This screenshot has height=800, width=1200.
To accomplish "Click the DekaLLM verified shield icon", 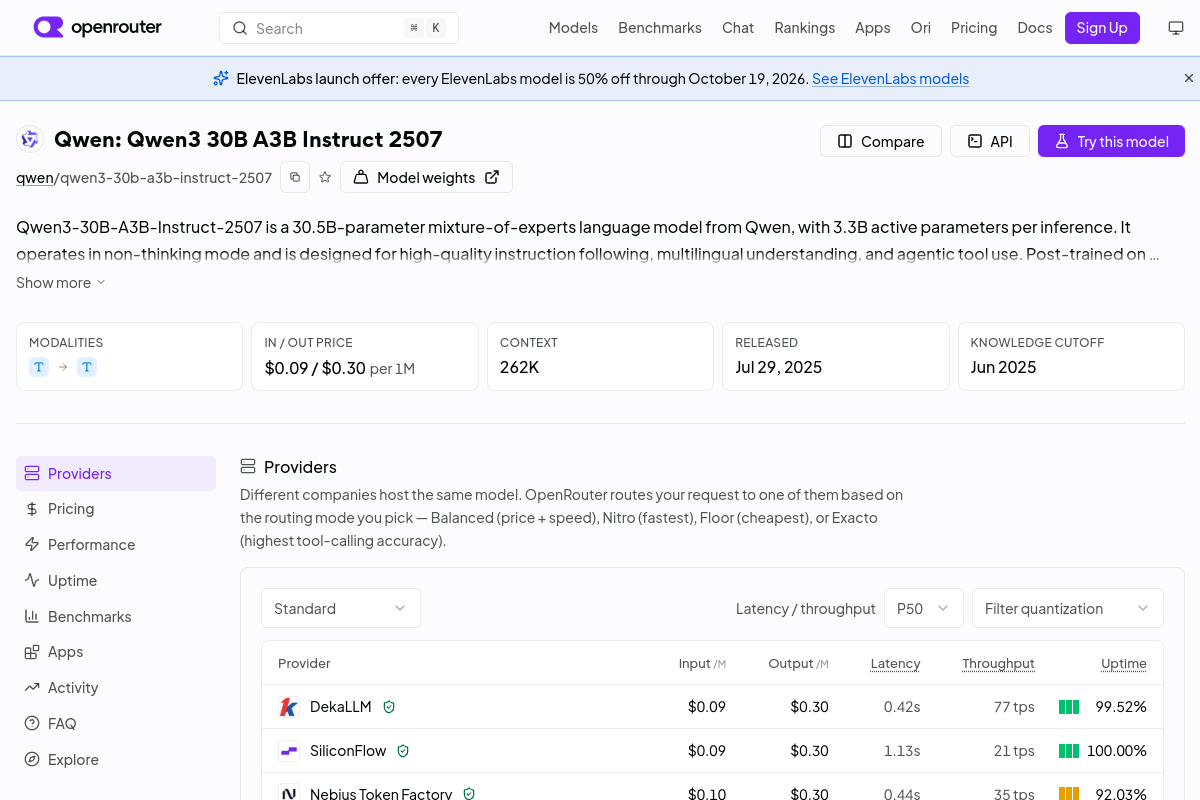I will pos(389,707).
